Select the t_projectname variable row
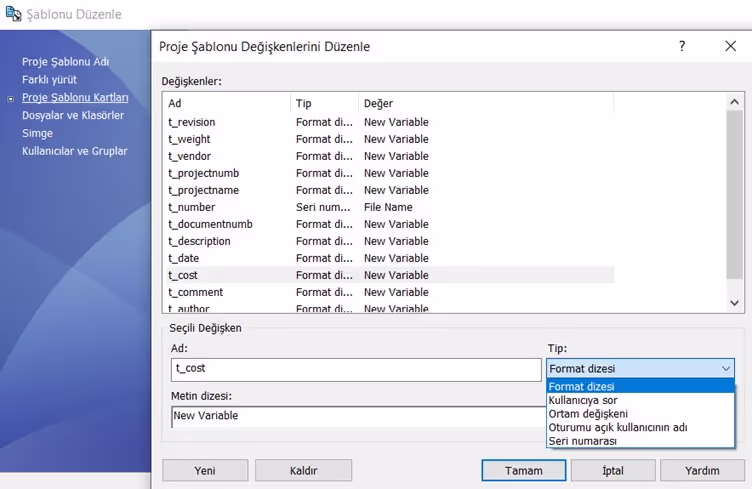Screen dimensions: 752x489 click(389, 190)
